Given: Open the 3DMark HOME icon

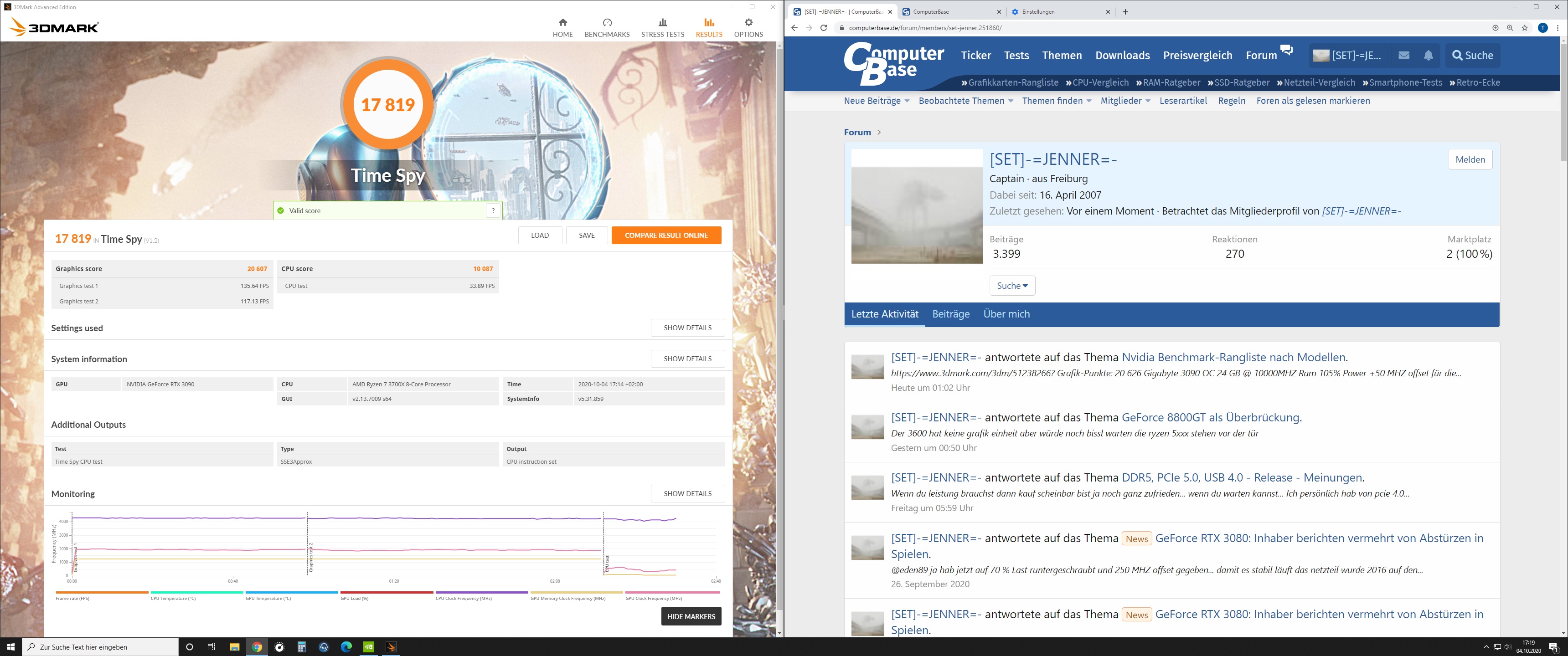Looking at the screenshot, I should click(x=562, y=23).
